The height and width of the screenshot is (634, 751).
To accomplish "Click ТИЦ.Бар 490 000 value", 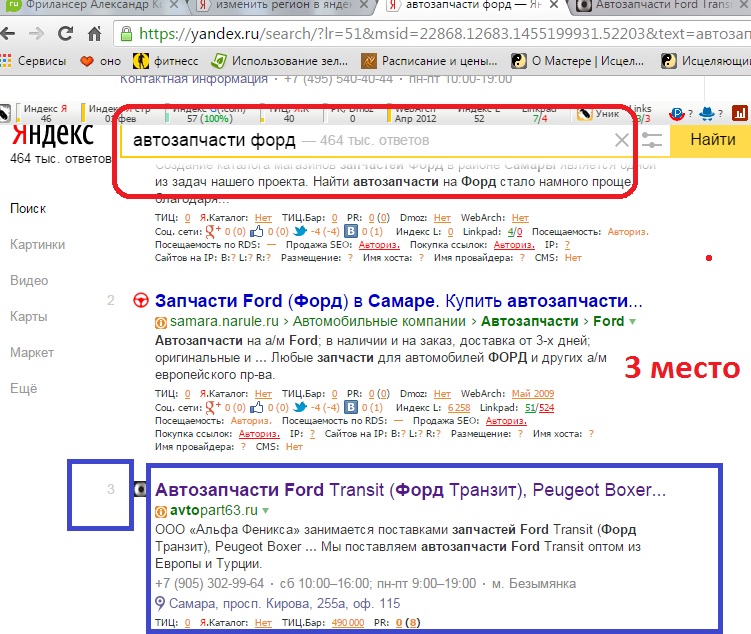I will click(x=348, y=623).
